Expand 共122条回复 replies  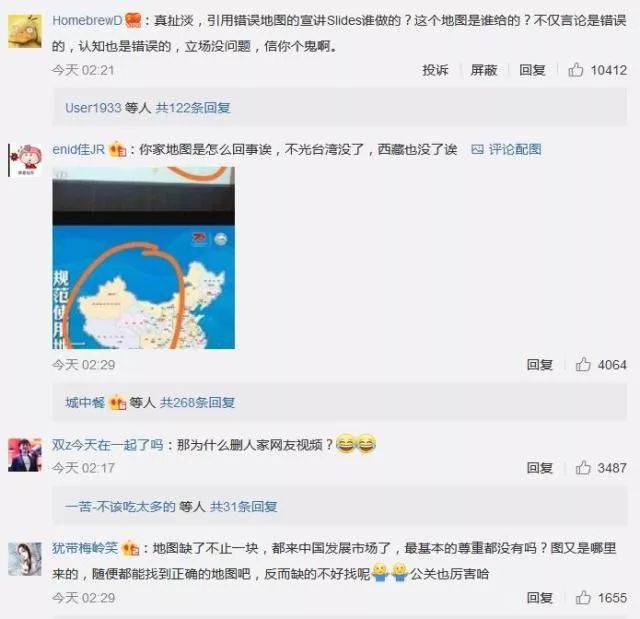click(x=193, y=108)
